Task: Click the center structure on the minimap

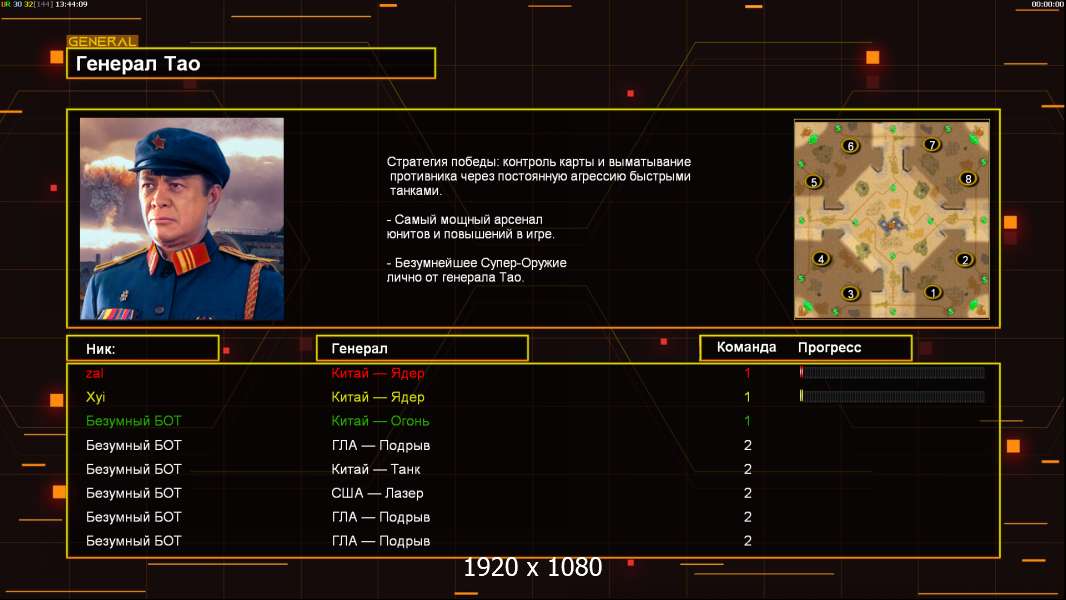Action: pos(891,223)
